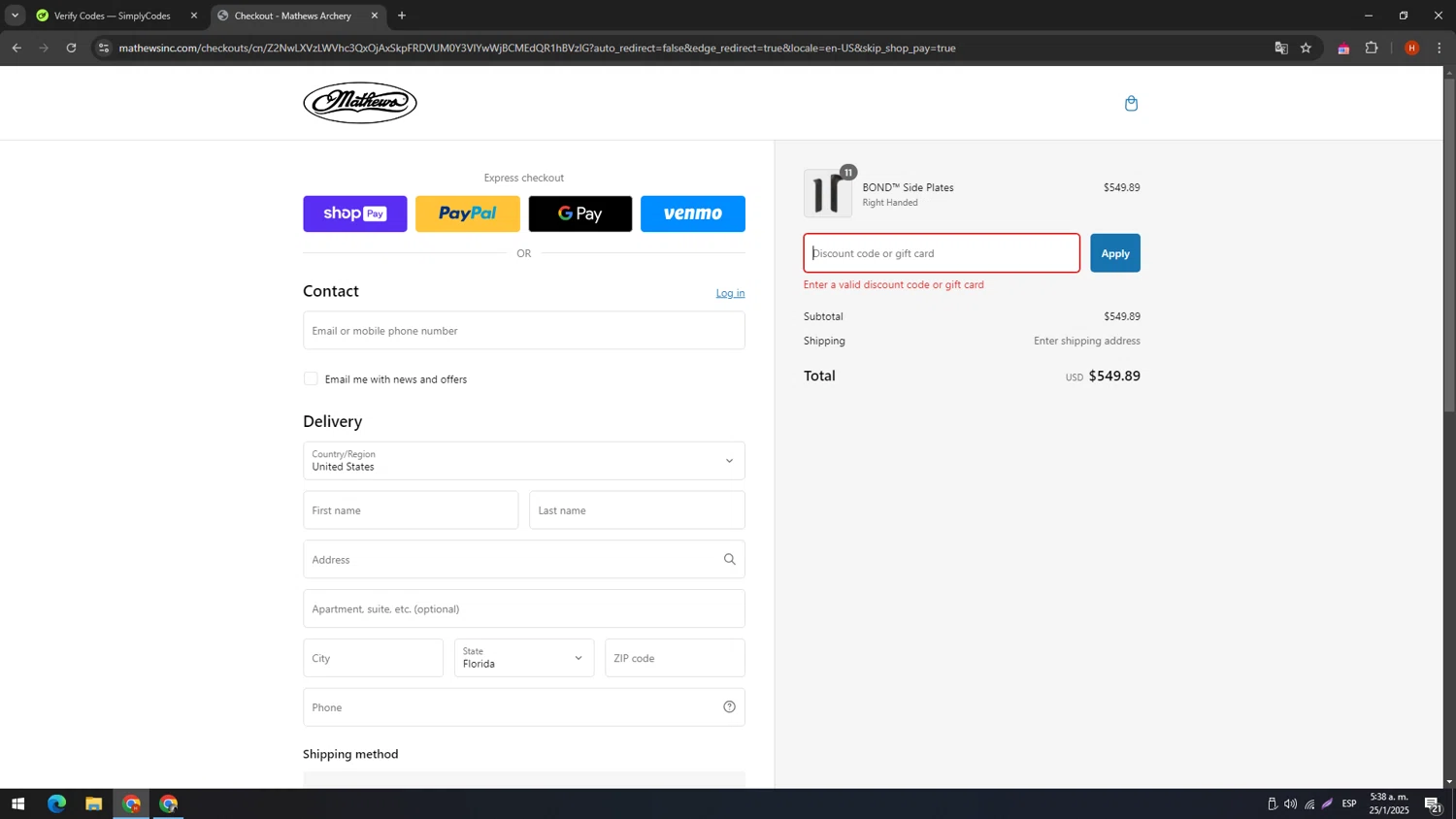Focus the Email or mobile phone number field
Screen dimensions: 1456x819
coord(524,330)
